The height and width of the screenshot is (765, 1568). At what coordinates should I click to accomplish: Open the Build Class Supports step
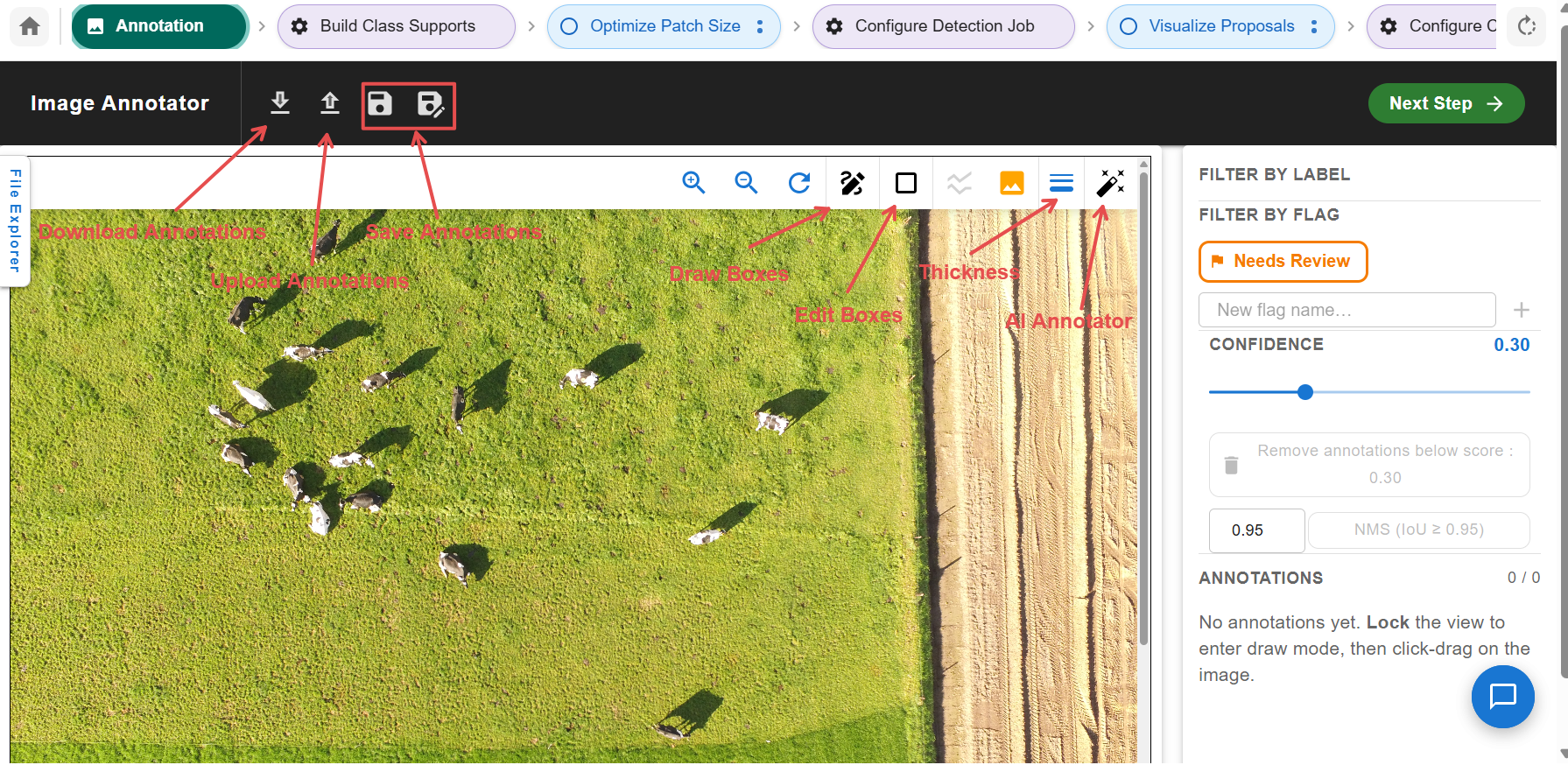397,26
